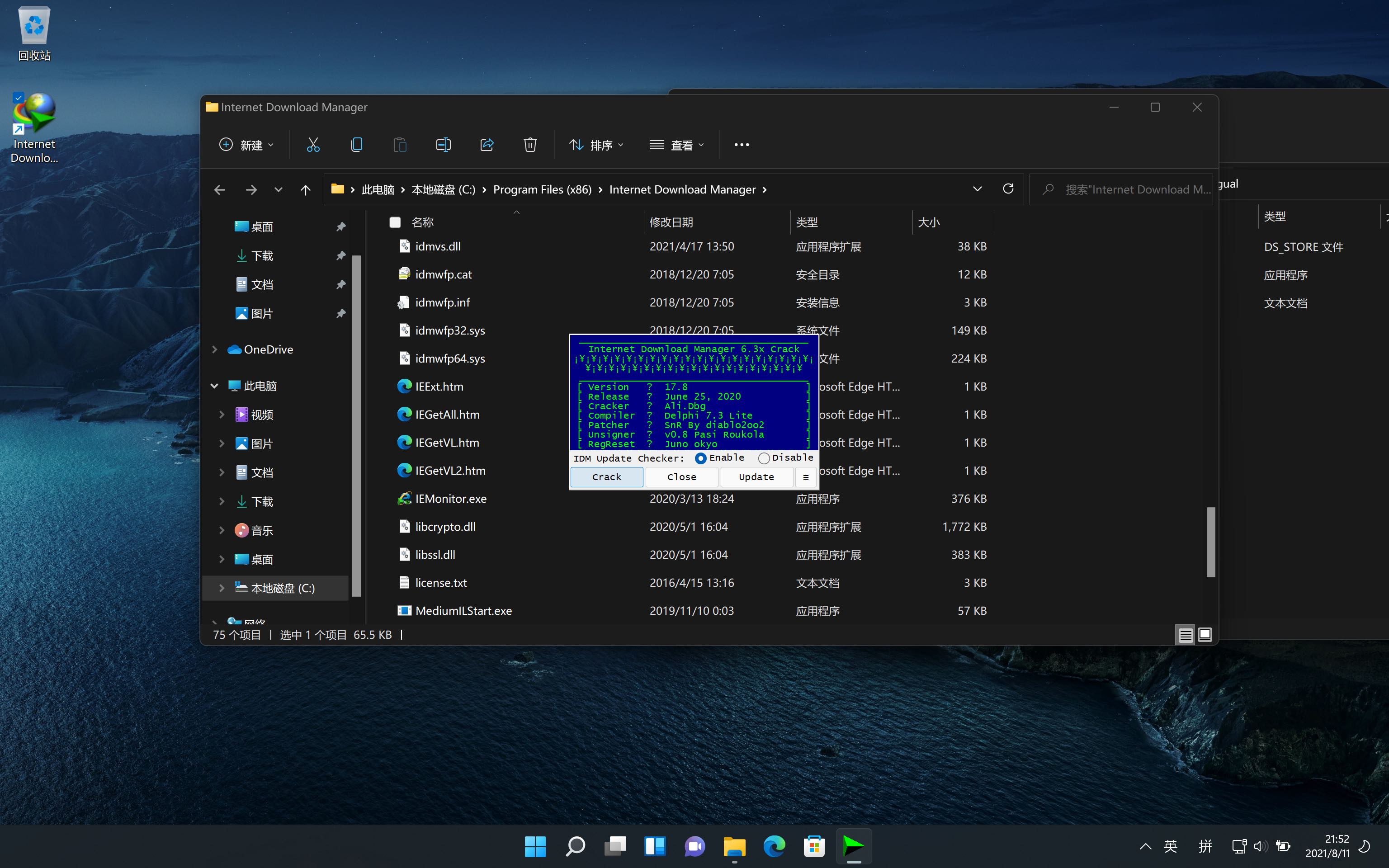
Task: Click the Copy icon in Explorer toolbar
Action: point(356,145)
